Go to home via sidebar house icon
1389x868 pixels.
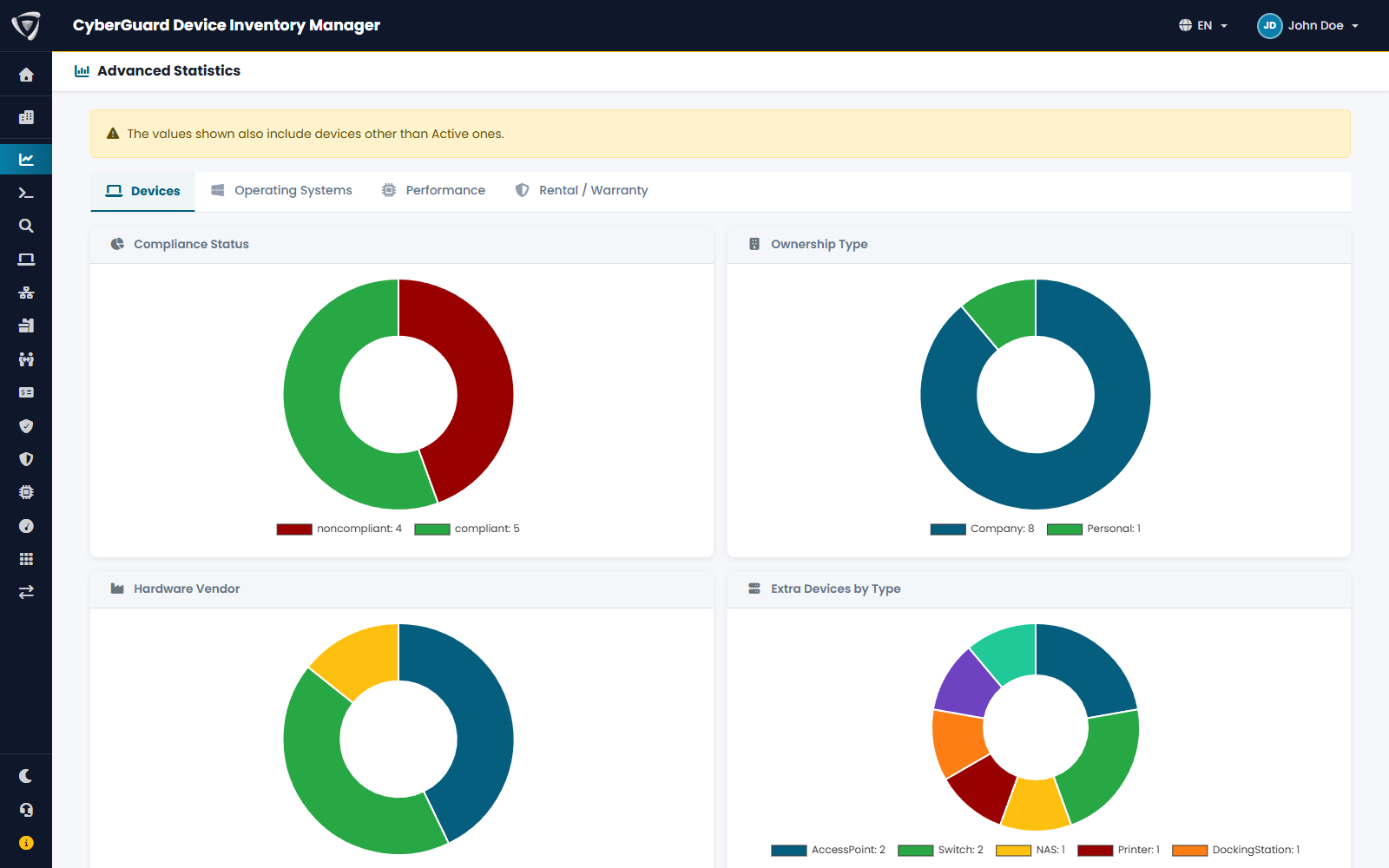tap(26, 76)
